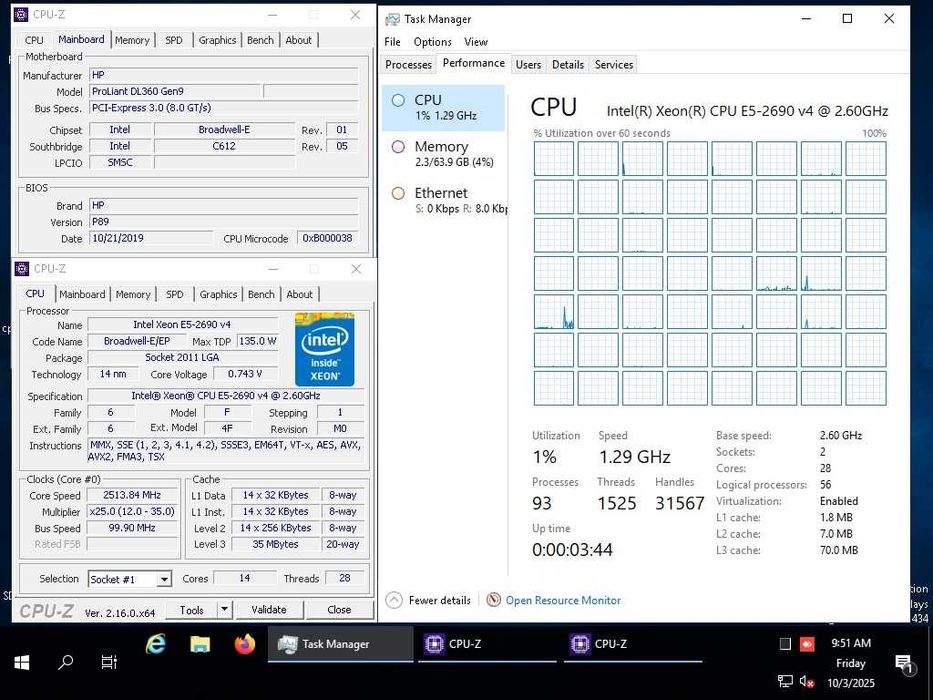Screen dimensions: 933x700
Task: Click the first logical processor utilization graph
Action: click(554, 159)
